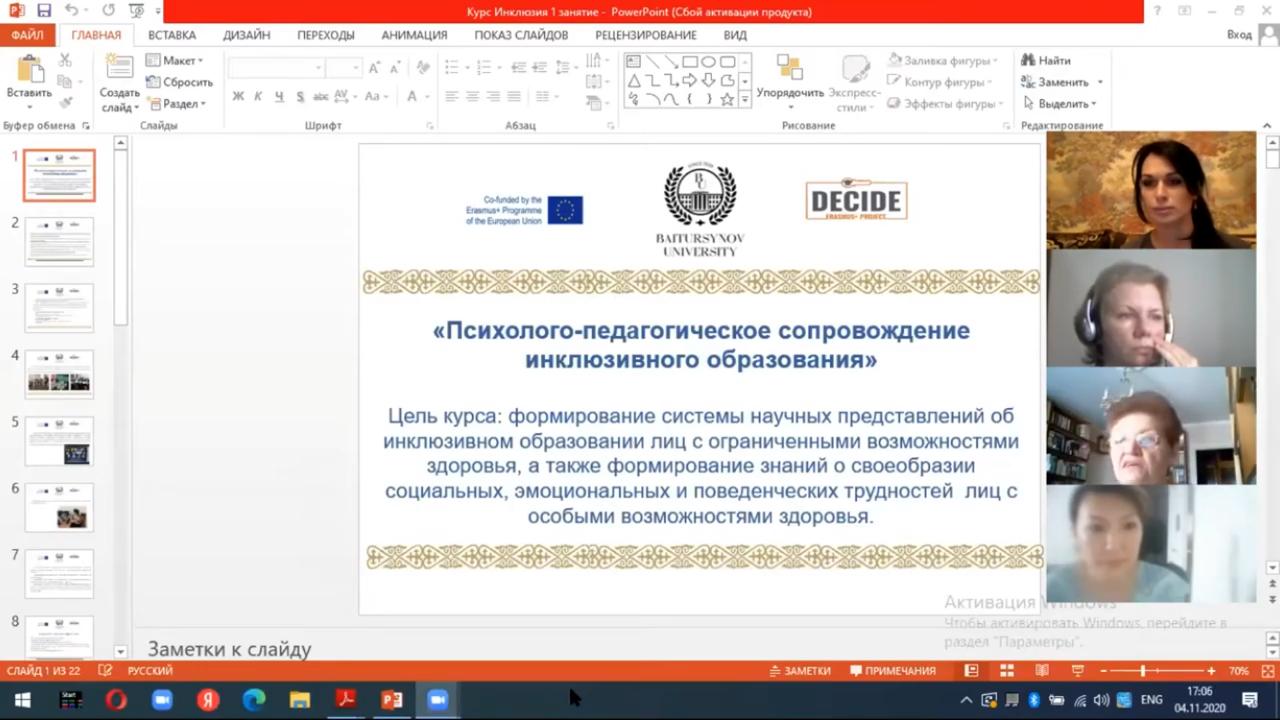This screenshot has height=720, width=1280.
Task: Open the АНИМАЦИЯ (Animations) tab
Action: click(x=414, y=35)
